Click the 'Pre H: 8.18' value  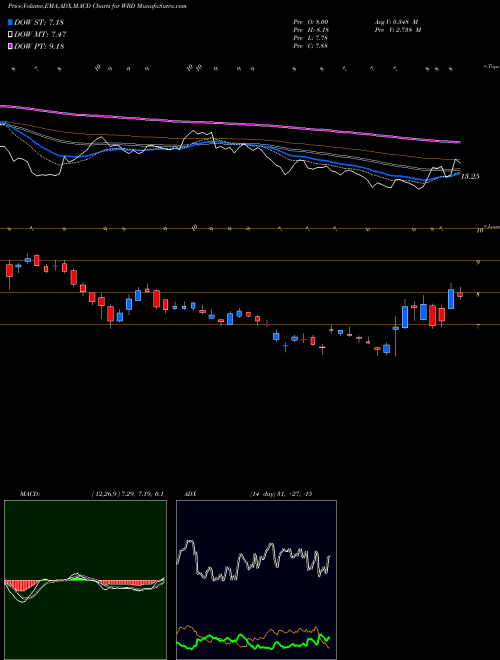pyautogui.click(x=311, y=30)
